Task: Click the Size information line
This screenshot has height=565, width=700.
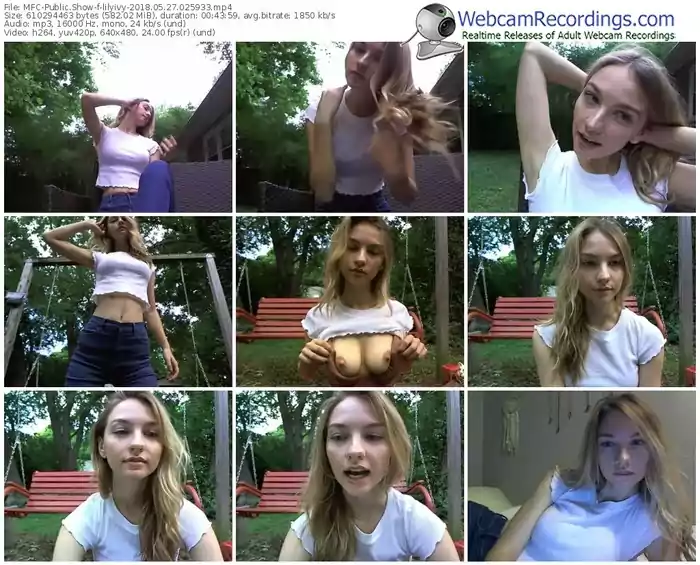Action: click(x=170, y=16)
